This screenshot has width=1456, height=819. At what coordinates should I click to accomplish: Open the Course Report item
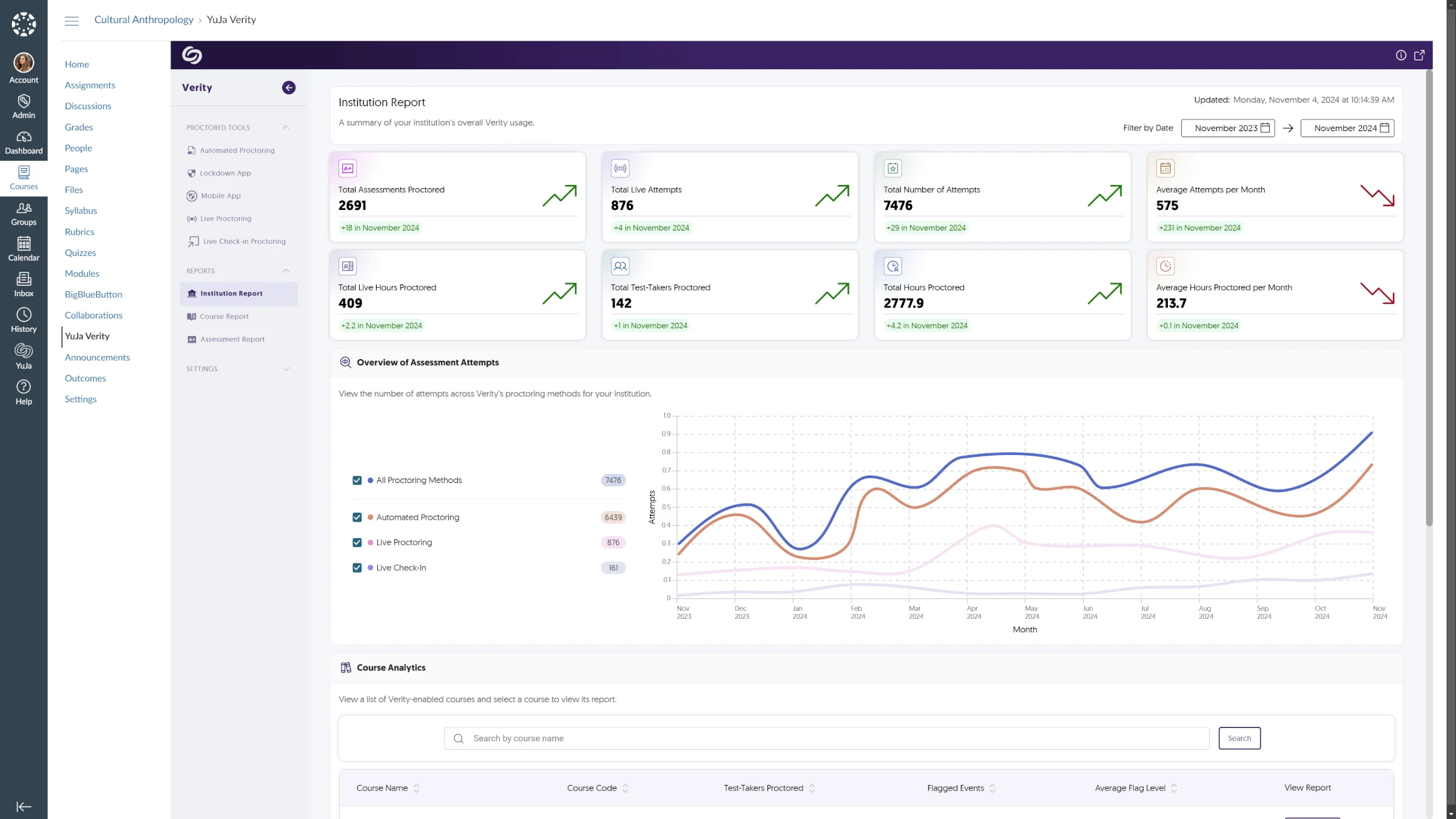218,317
